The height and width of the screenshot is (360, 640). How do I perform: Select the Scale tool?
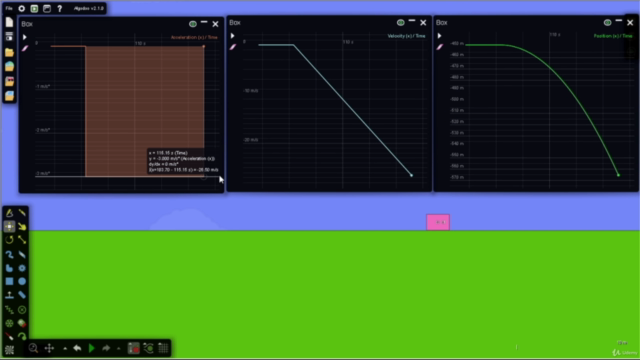point(22,240)
